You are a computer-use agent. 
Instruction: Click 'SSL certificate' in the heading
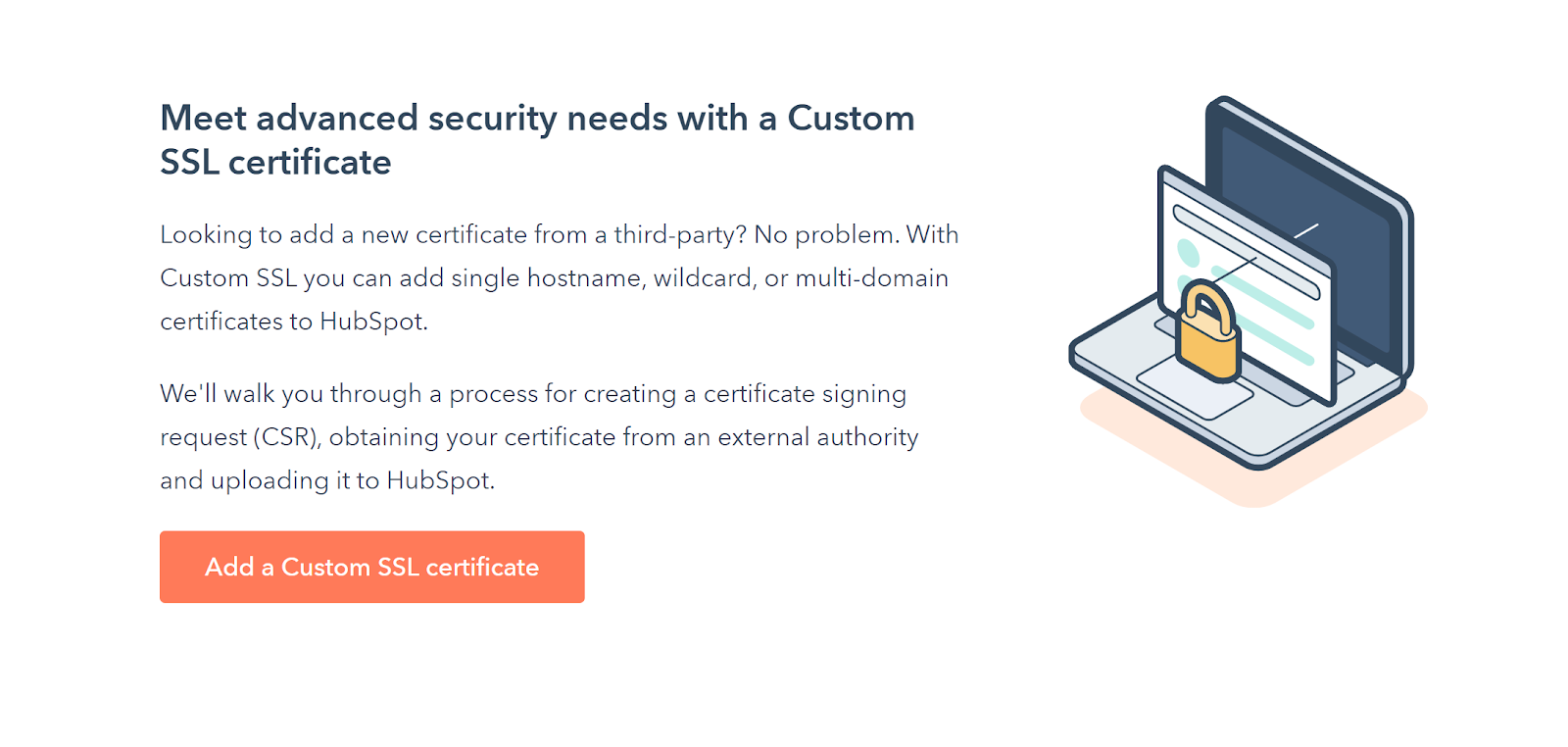click(x=275, y=163)
